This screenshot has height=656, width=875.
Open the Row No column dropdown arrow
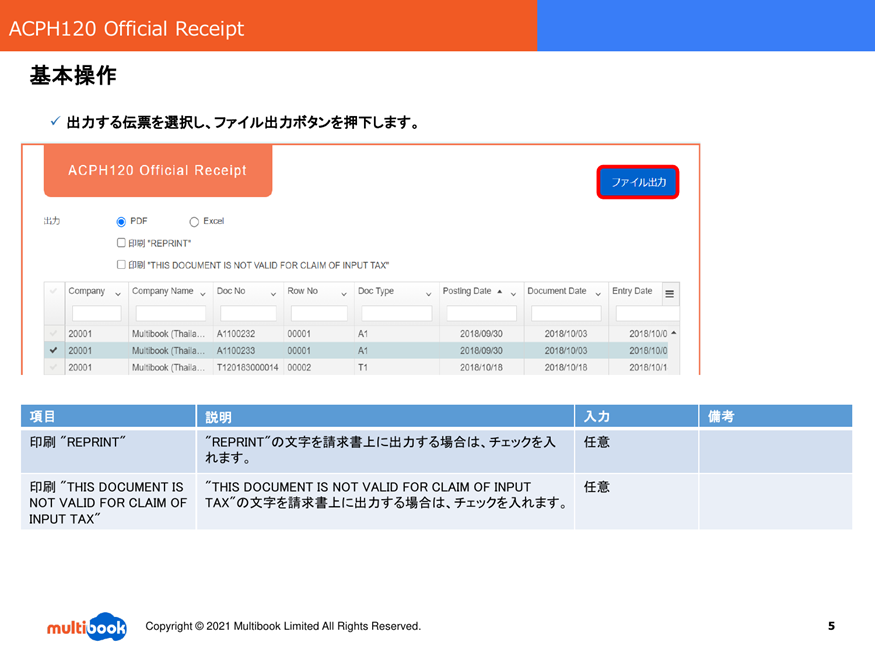344,294
